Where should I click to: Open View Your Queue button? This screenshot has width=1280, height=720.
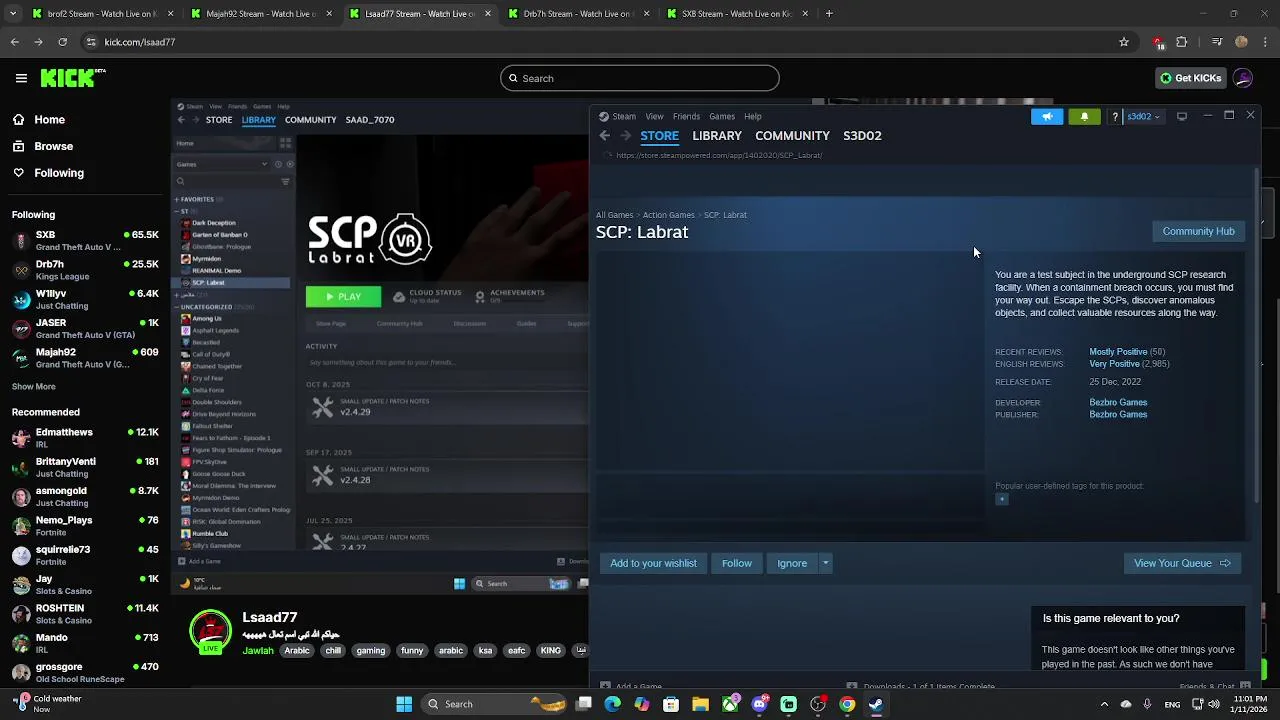tap(1182, 563)
